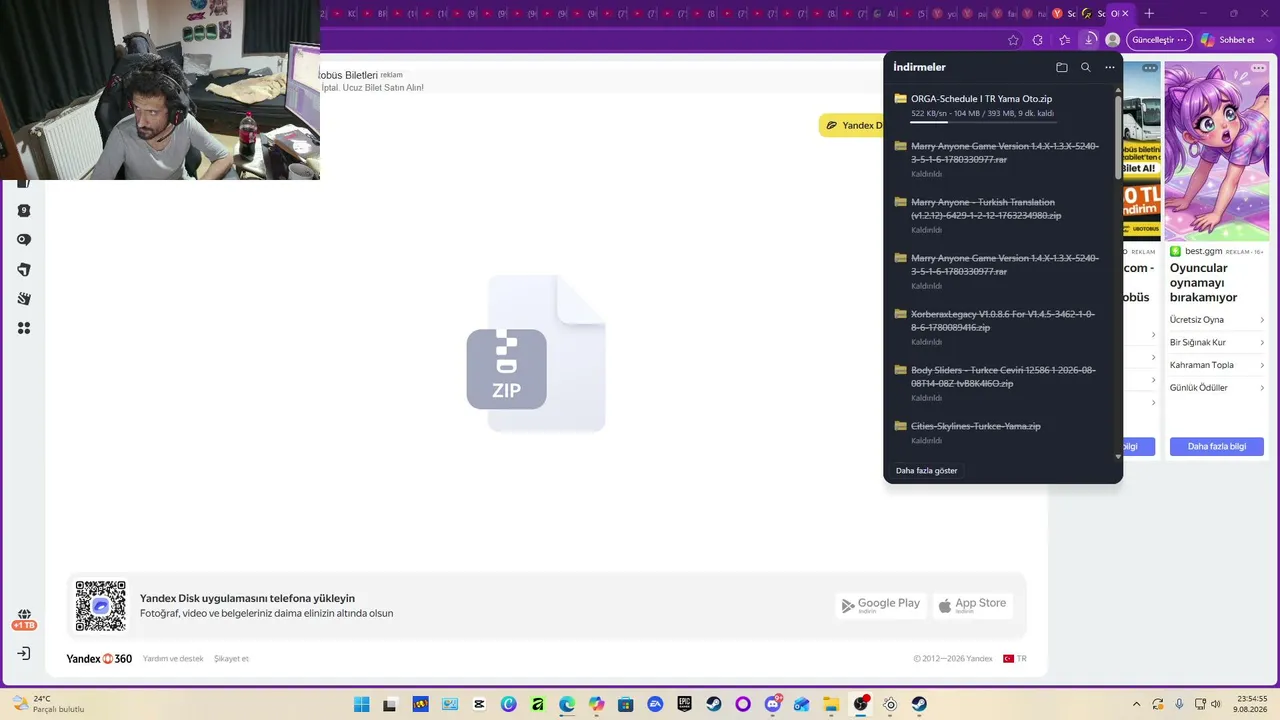Open Epic Games Launcher from the taskbar
This screenshot has width=1280, height=720.
coord(685,704)
